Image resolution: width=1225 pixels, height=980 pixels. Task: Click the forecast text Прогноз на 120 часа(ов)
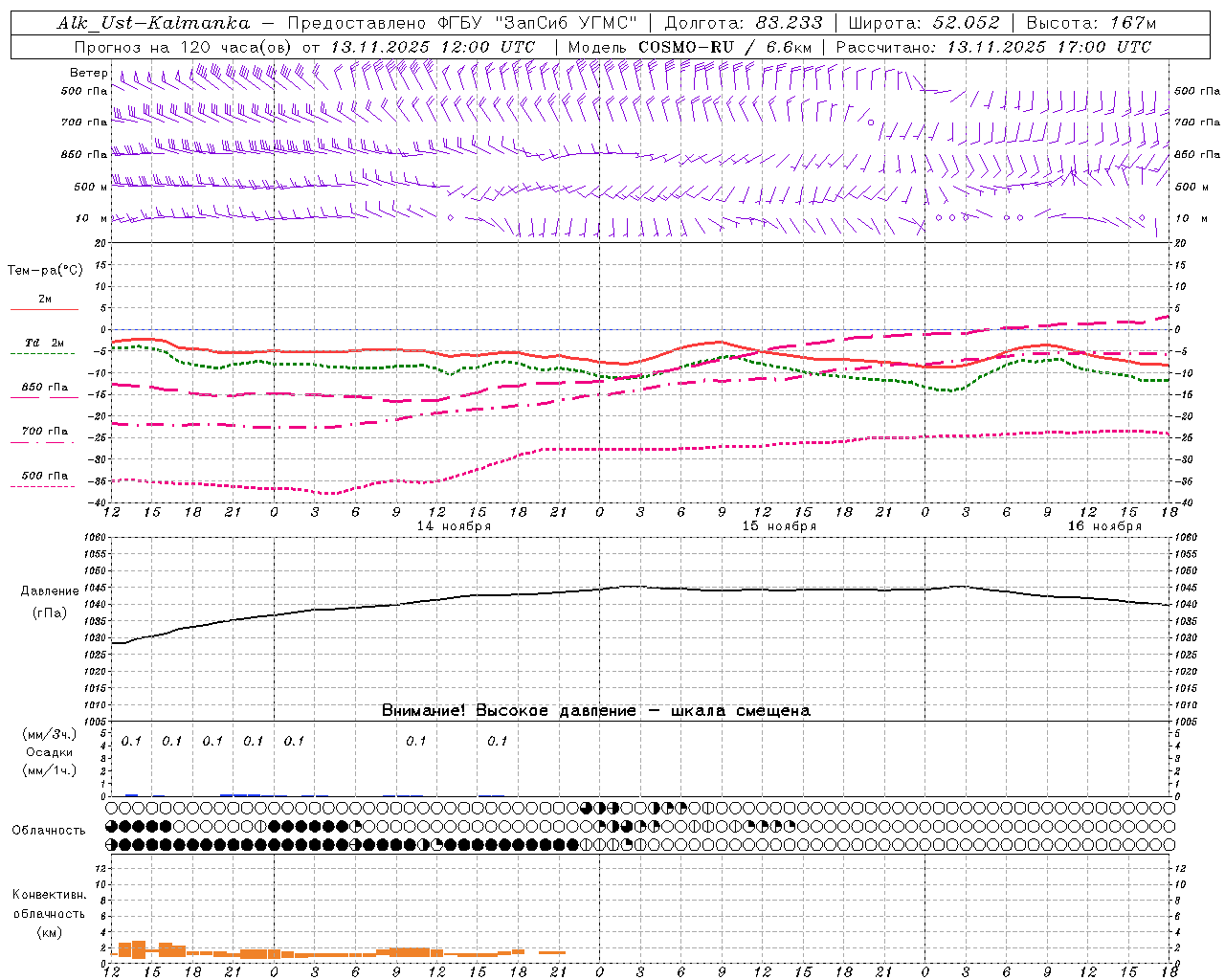pyautogui.click(x=184, y=47)
